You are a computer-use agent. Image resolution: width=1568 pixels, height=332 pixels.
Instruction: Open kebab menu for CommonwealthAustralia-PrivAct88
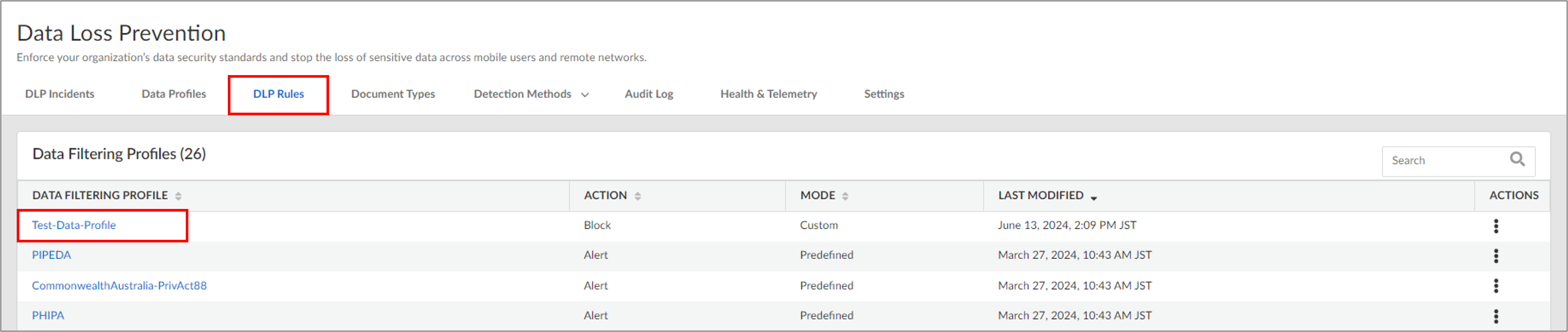[x=1495, y=286]
